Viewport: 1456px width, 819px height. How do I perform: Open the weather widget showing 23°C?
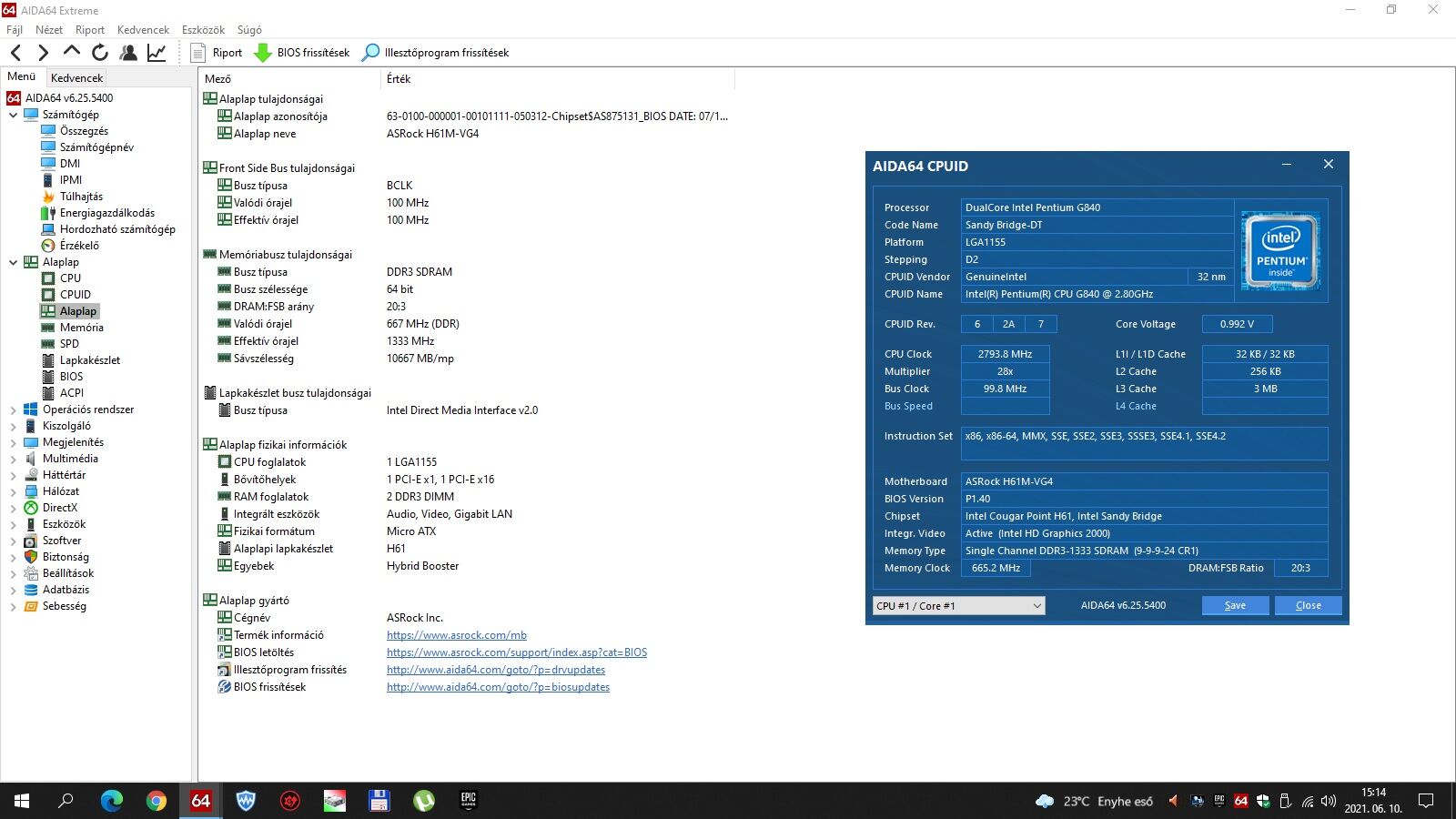tap(1094, 802)
